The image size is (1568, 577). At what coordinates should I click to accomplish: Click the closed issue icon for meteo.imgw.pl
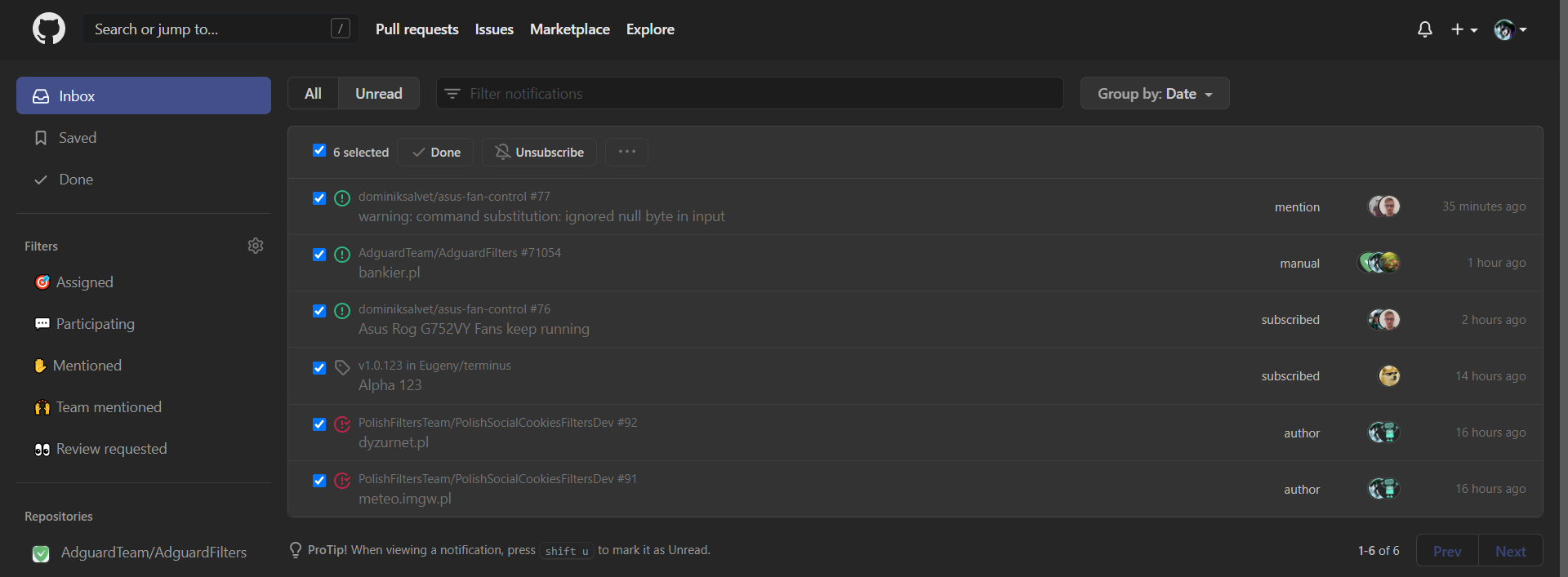tap(342, 481)
